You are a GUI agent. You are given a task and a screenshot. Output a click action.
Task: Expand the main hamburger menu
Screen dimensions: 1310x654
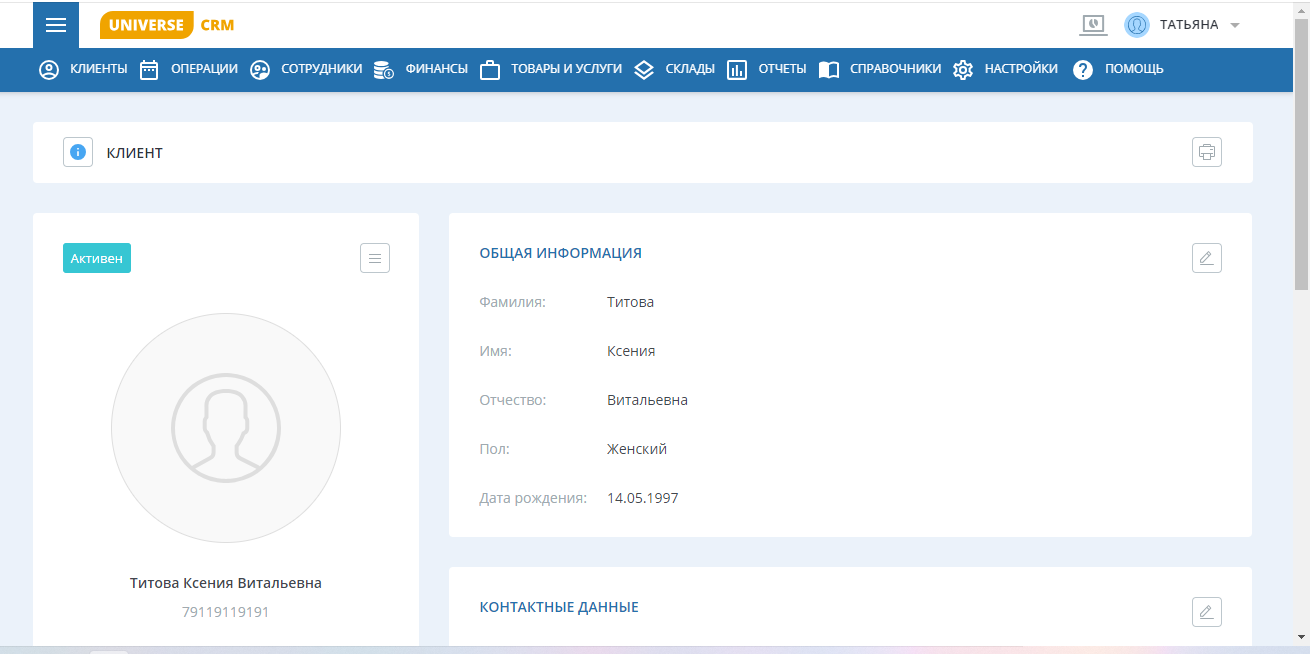tap(55, 25)
